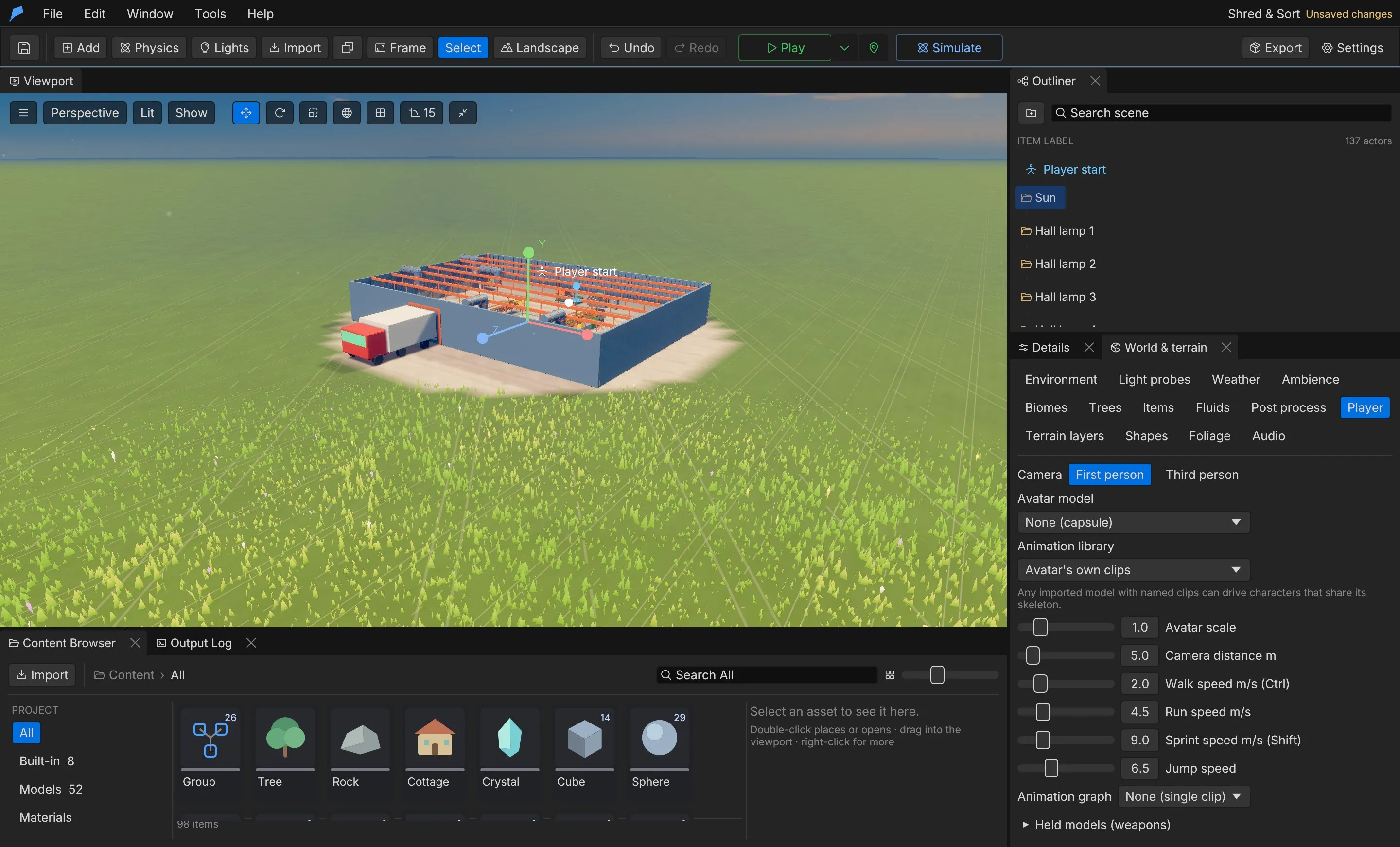Open the viewport Show dropdown
This screenshot has width=1400, height=847.
coord(191,113)
